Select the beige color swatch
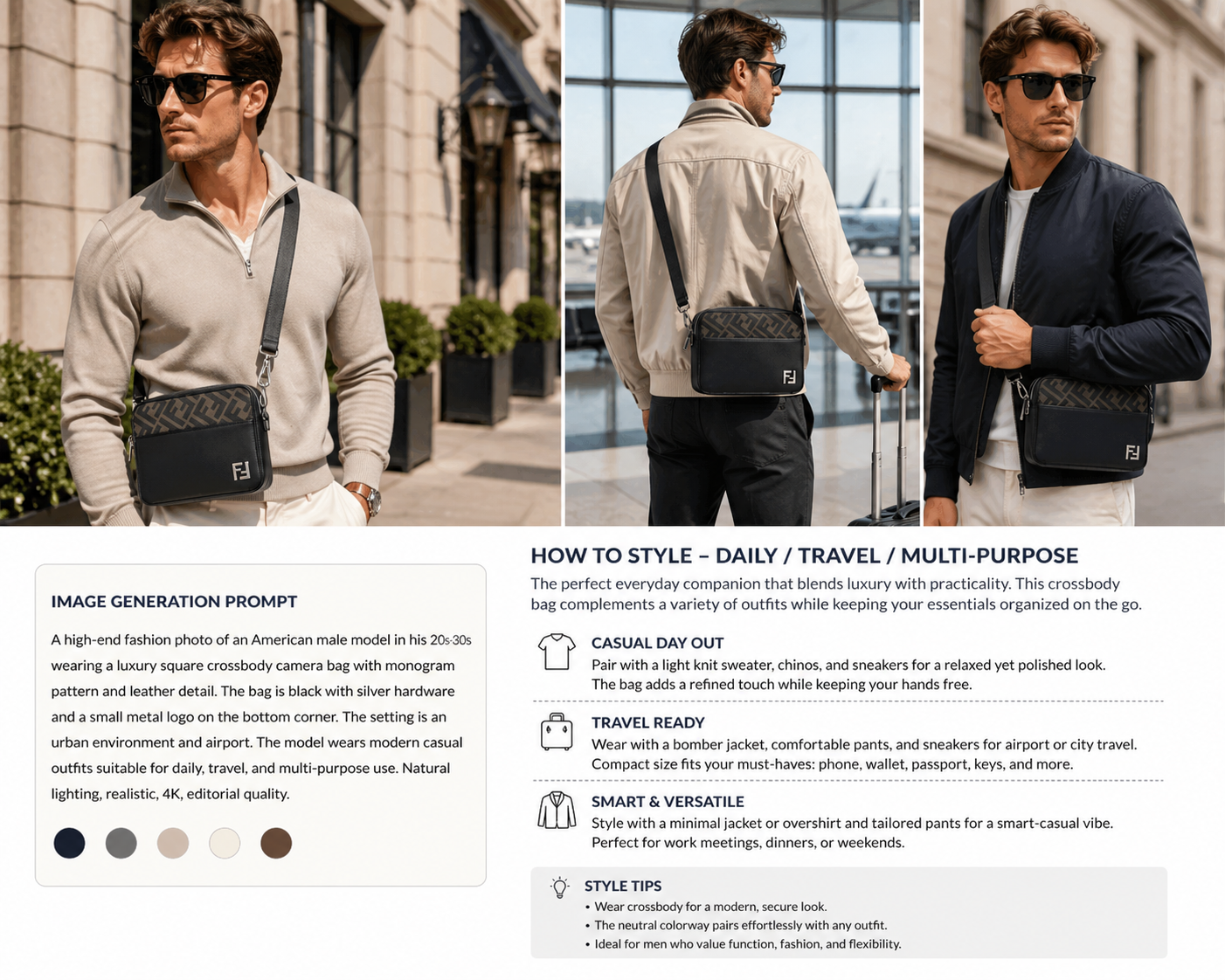Screen dimensions: 1225x980 (x=173, y=843)
